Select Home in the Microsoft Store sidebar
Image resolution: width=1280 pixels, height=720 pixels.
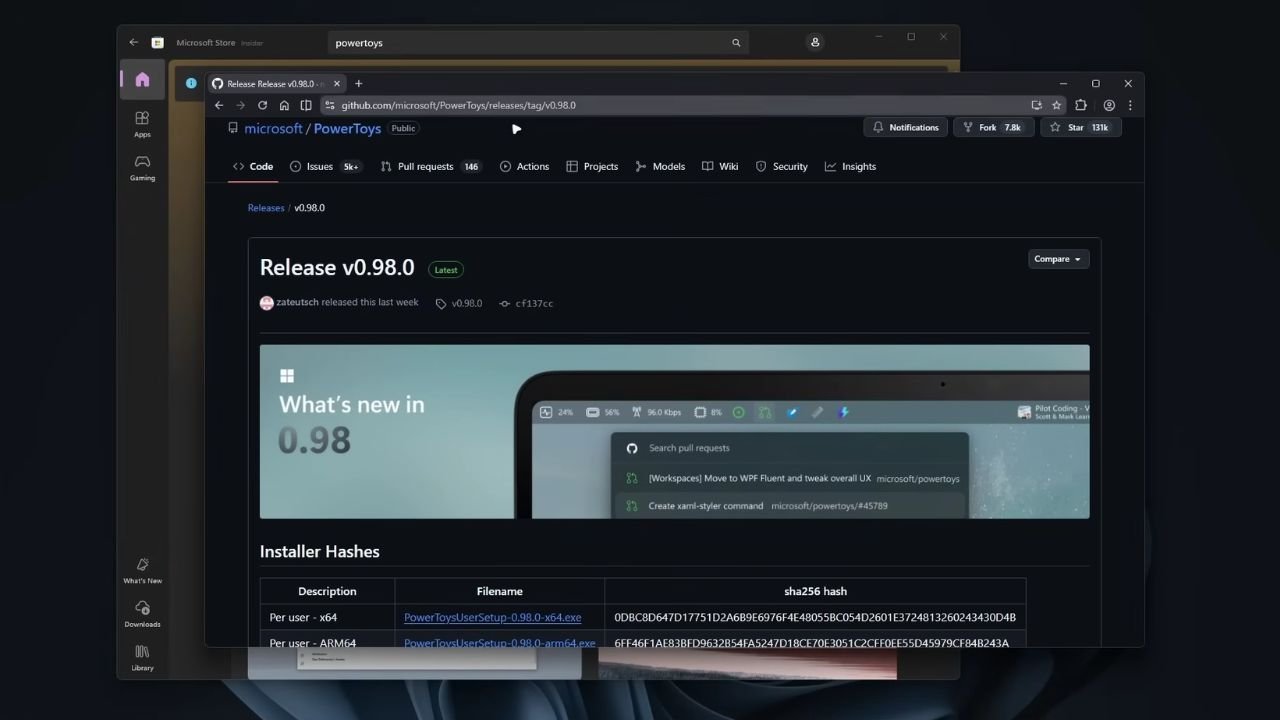[142, 78]
